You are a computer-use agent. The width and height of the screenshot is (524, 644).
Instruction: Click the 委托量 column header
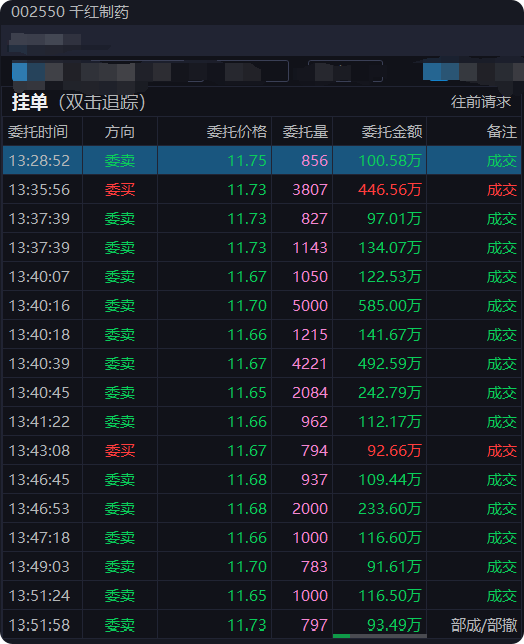click(x=305, y=132)
